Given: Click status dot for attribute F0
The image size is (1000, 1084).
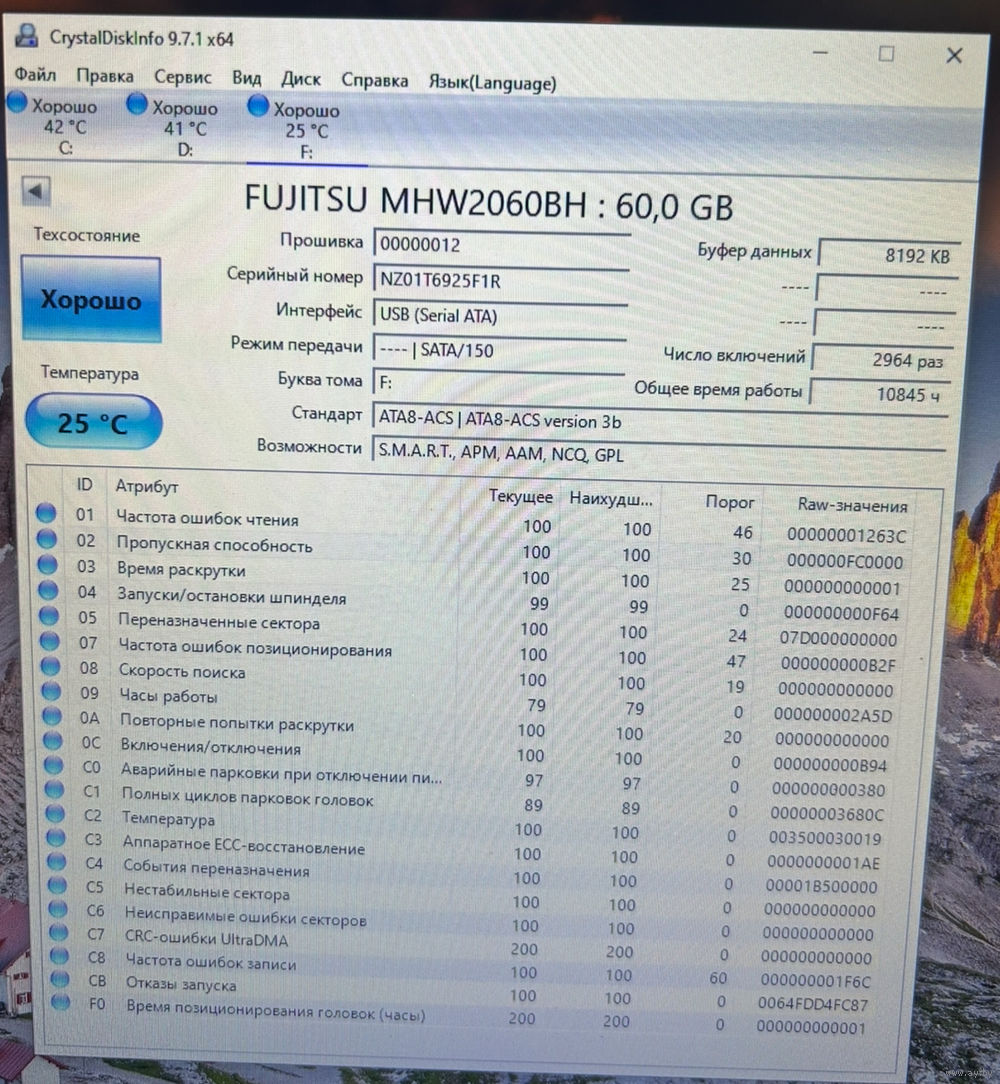Looking at the screenshot, I should 60,1001.
